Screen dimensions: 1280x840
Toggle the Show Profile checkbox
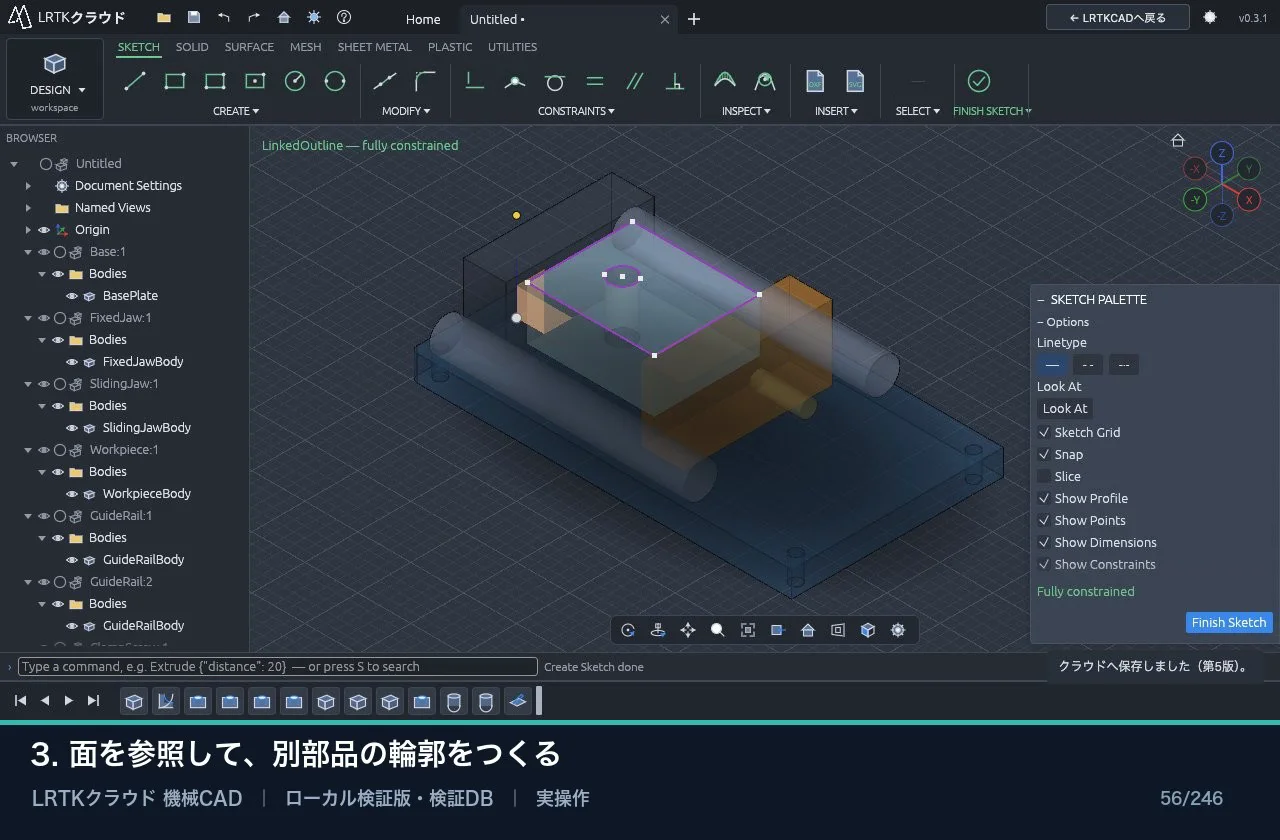pos(1044,499)
